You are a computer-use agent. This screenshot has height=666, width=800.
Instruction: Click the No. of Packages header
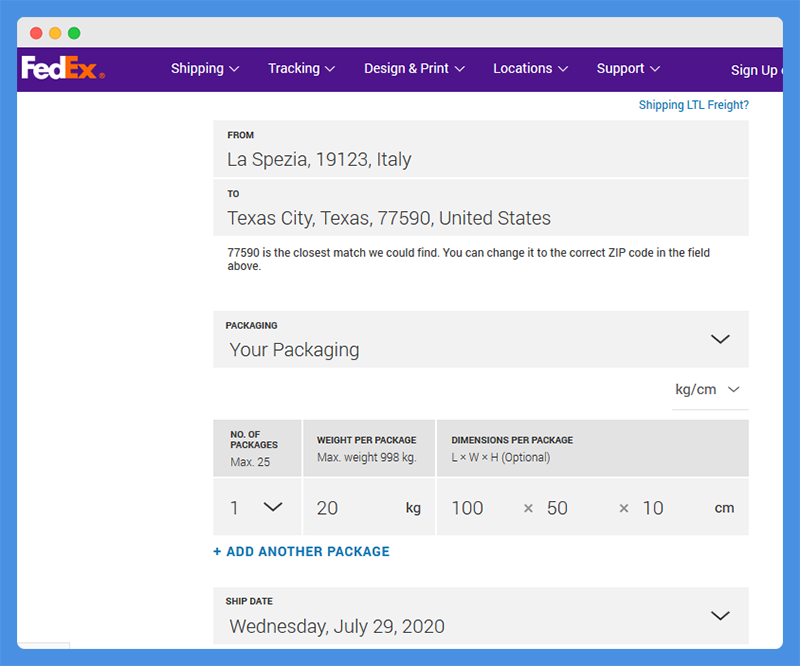coord(257,448)
